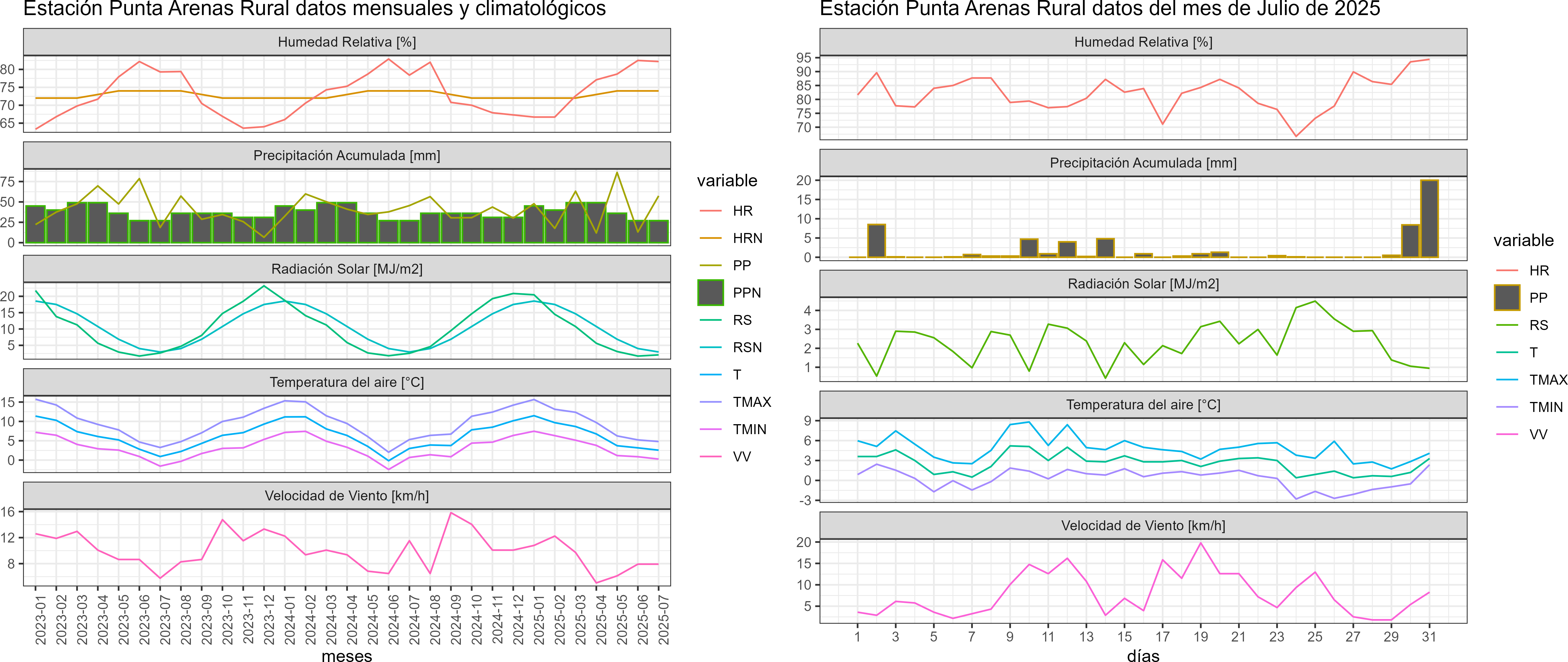Click the 'Radiación Solar [MJ/m2]' strip in the monthly chart
1568x662 pixels.
(x=347, y=269)
